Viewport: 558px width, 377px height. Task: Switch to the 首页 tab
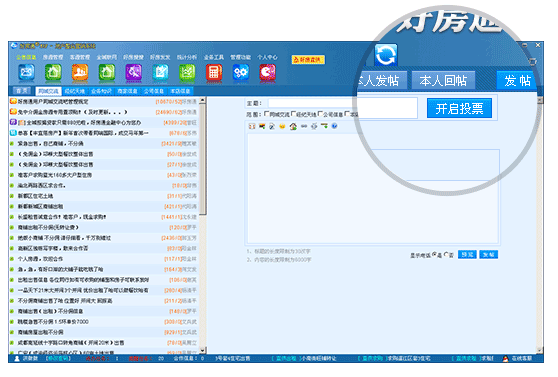pyautogui.click(x=22, y=91)
